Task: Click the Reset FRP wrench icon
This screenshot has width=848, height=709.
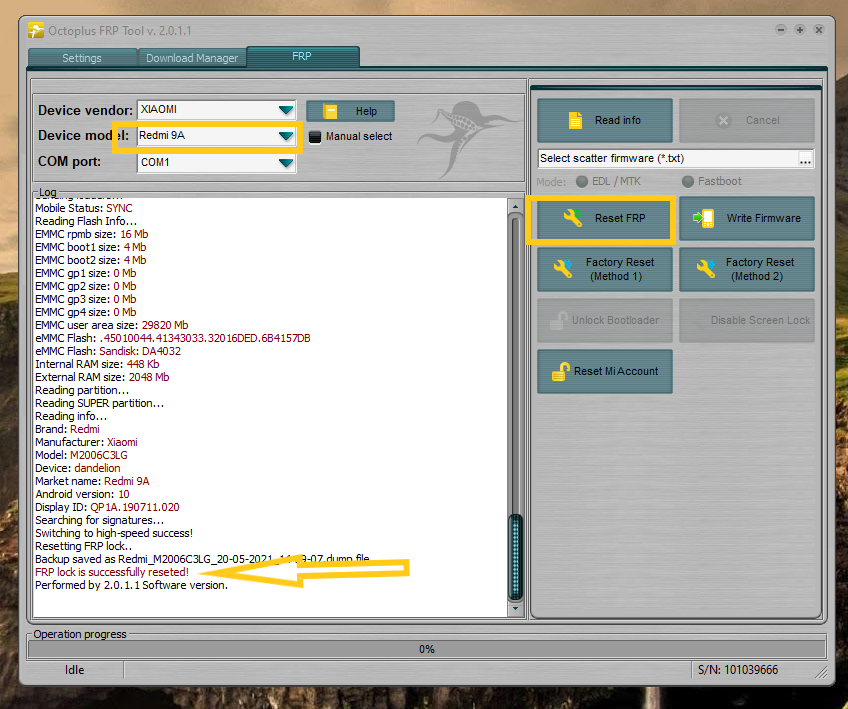Action: pyautogui.click(x=573, y=218)
